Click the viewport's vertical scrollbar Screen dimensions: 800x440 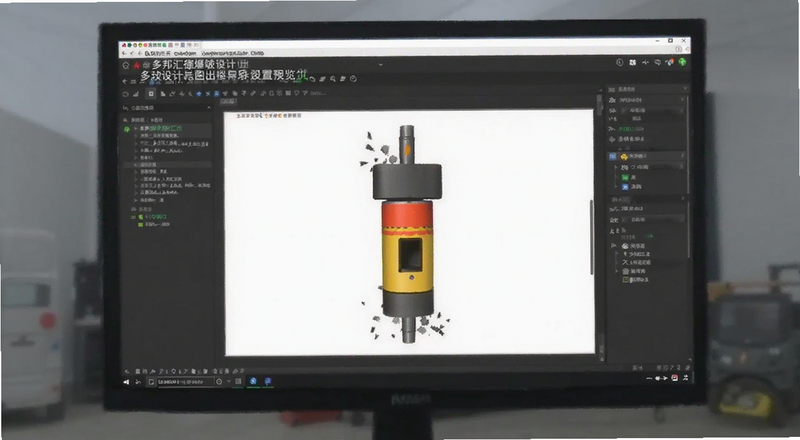pos(592,237)
